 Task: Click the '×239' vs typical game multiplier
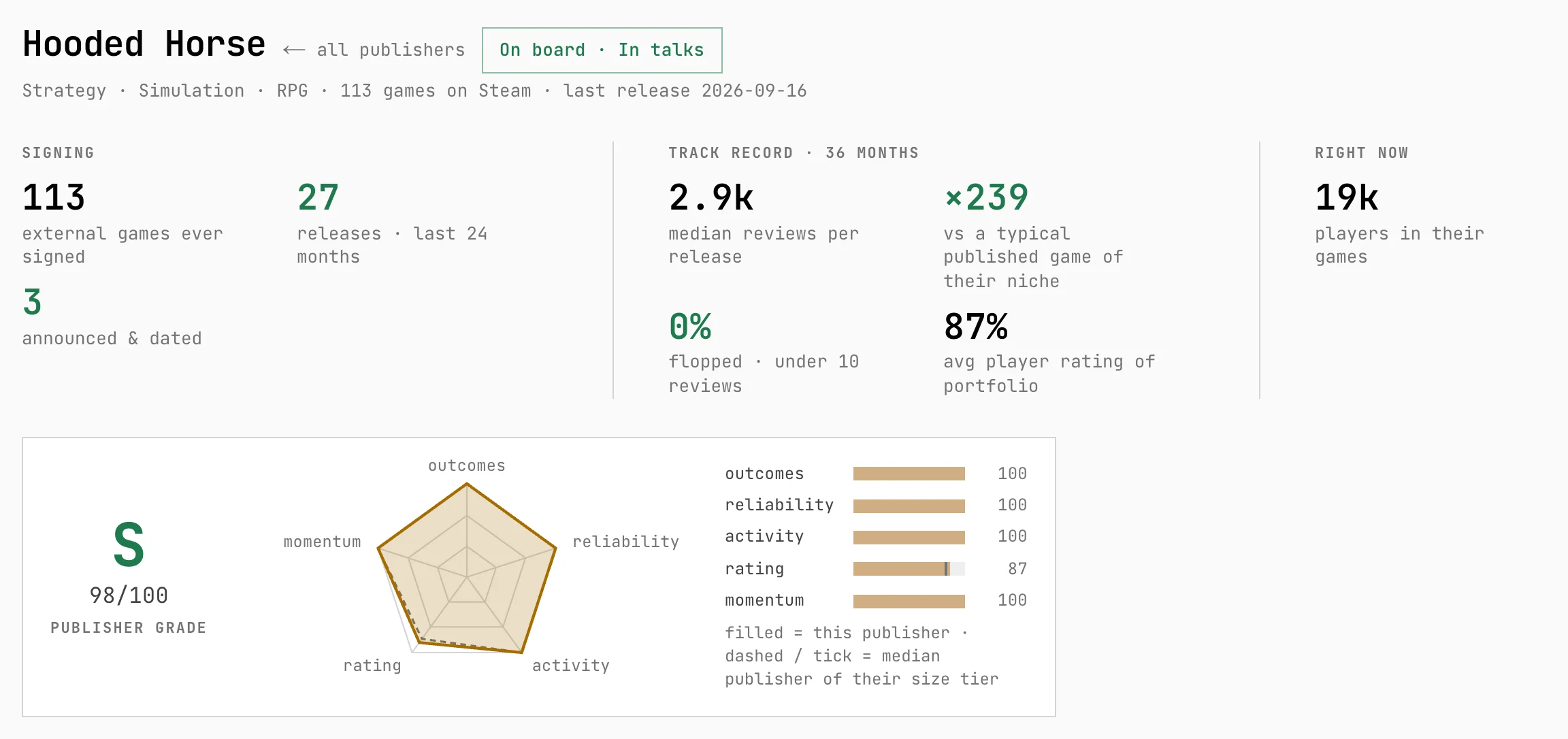tap(986, 197)
